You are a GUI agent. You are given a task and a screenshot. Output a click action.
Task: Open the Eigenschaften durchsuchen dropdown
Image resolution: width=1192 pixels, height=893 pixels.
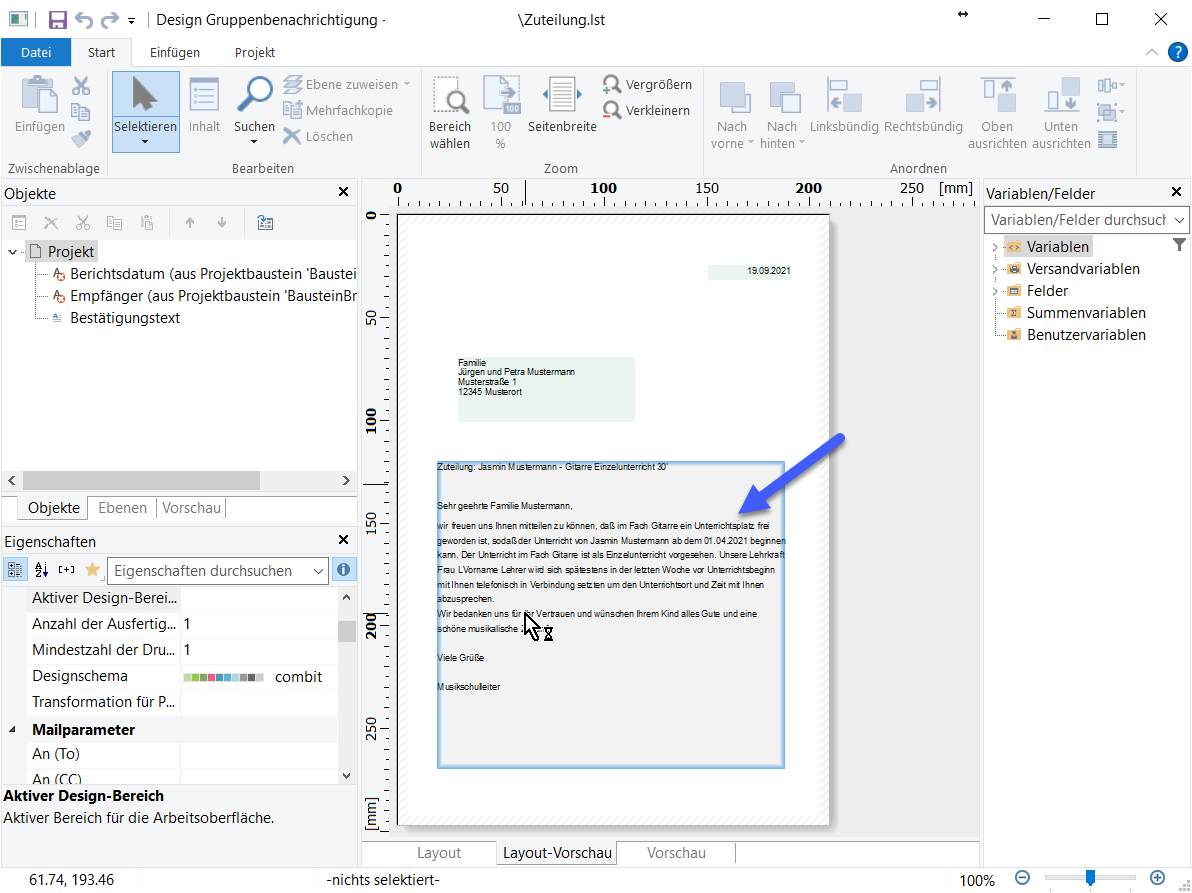tap(319, 571)
